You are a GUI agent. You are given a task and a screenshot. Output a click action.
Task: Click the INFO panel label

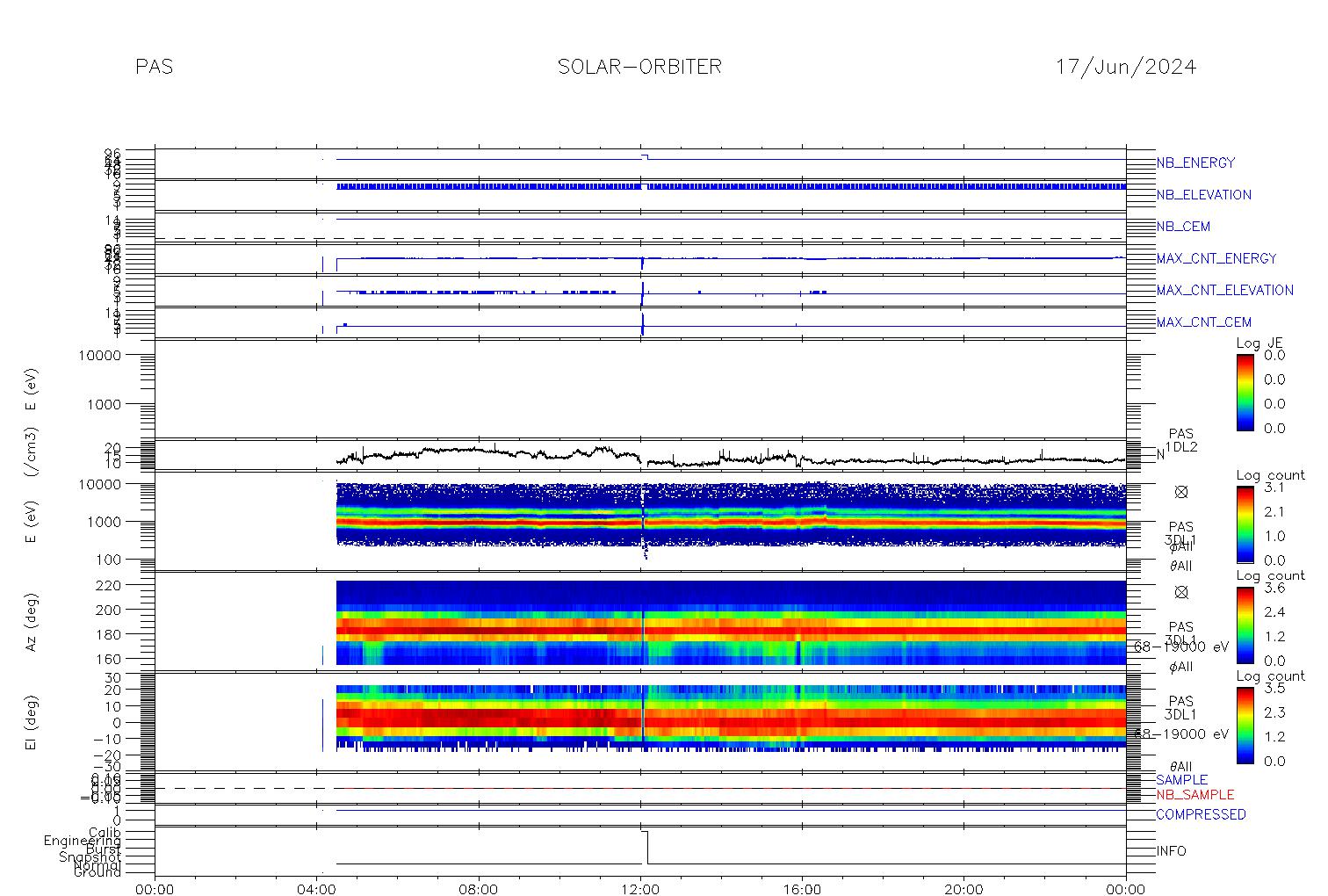tap(1171, 851)
